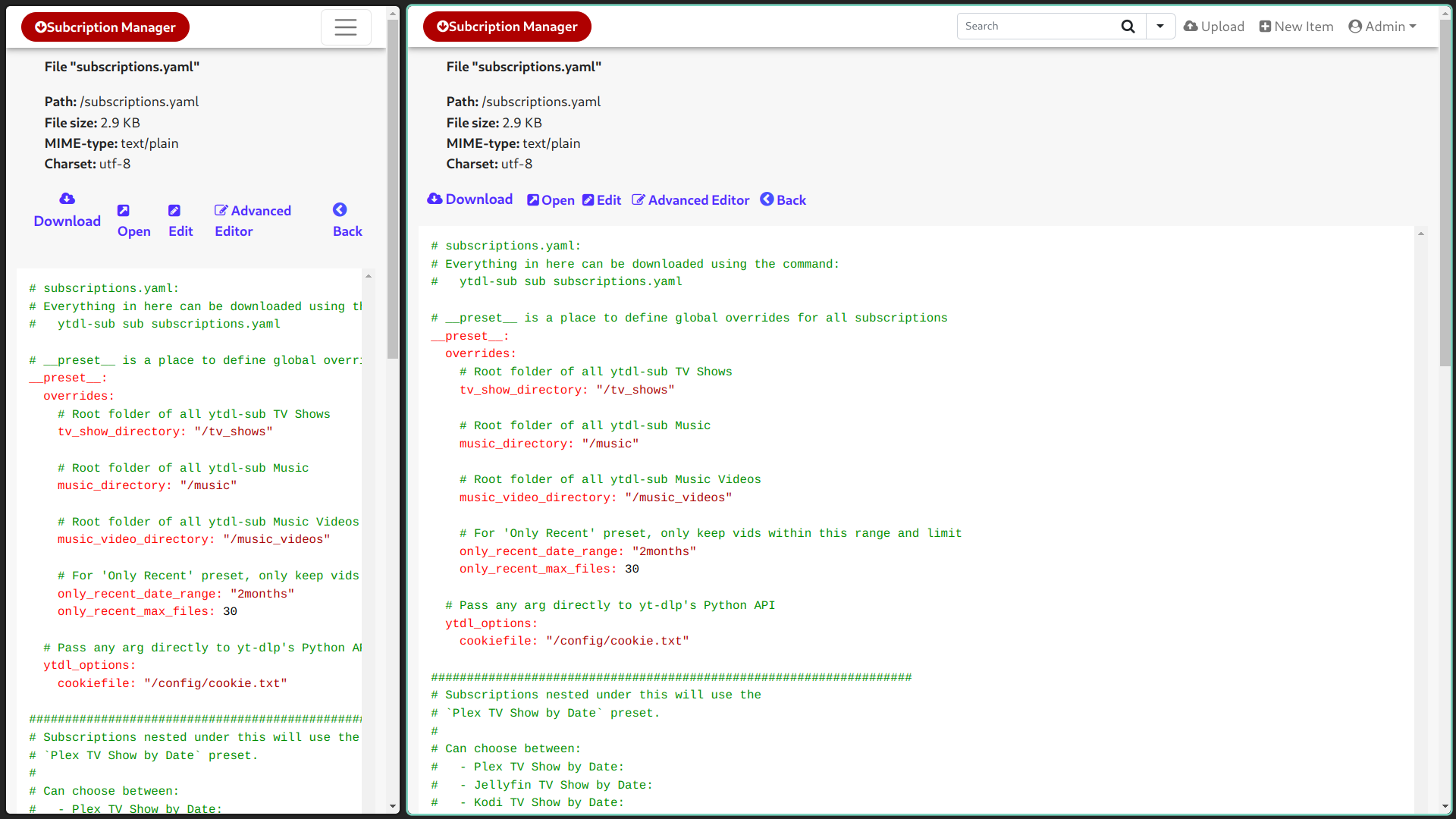Open file via Open link in right pane

[x=551, y=200]
